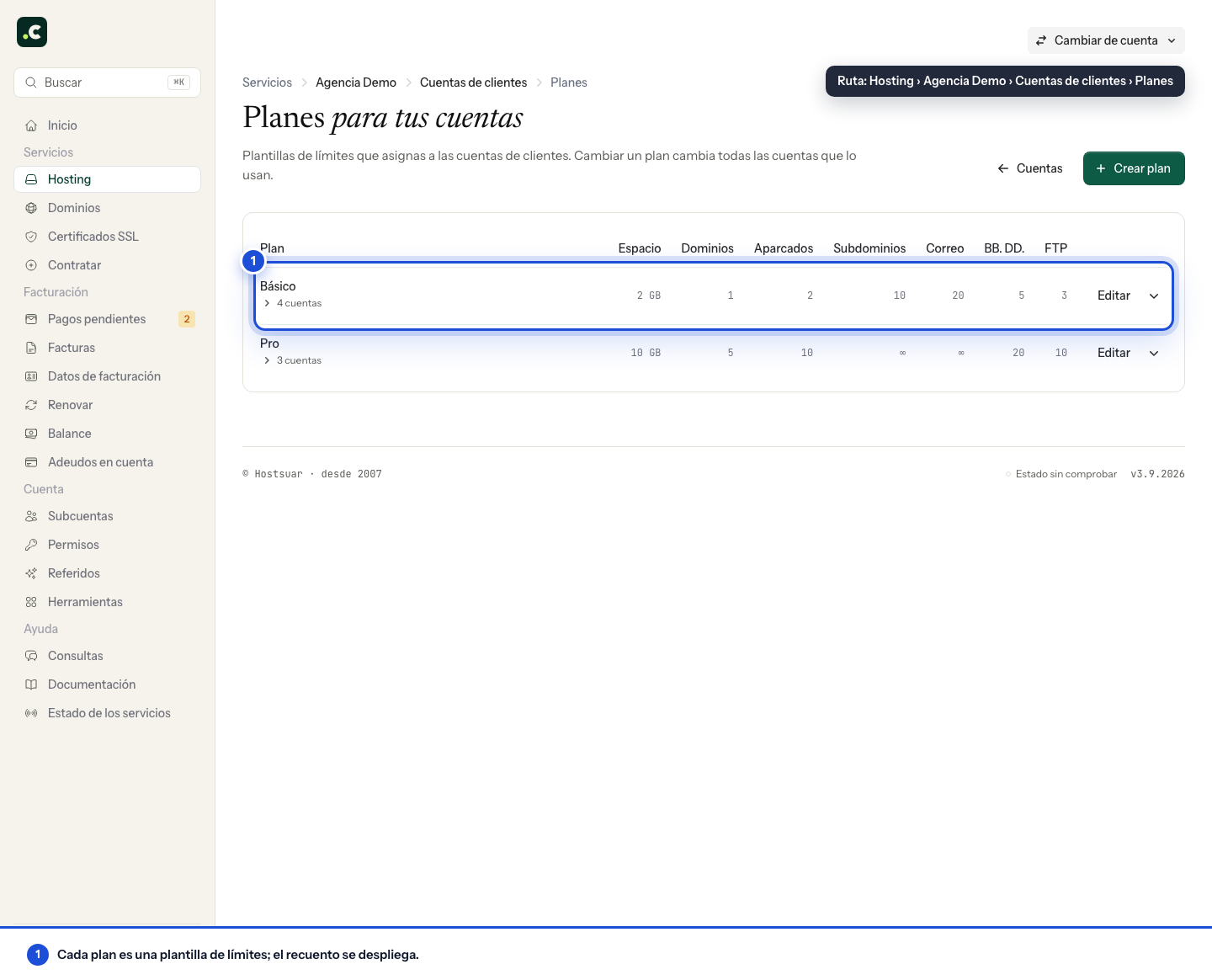Select the Certificados SSL shield icon
The height and width of the screenshot is (980, 1212).
coord(31,237)
